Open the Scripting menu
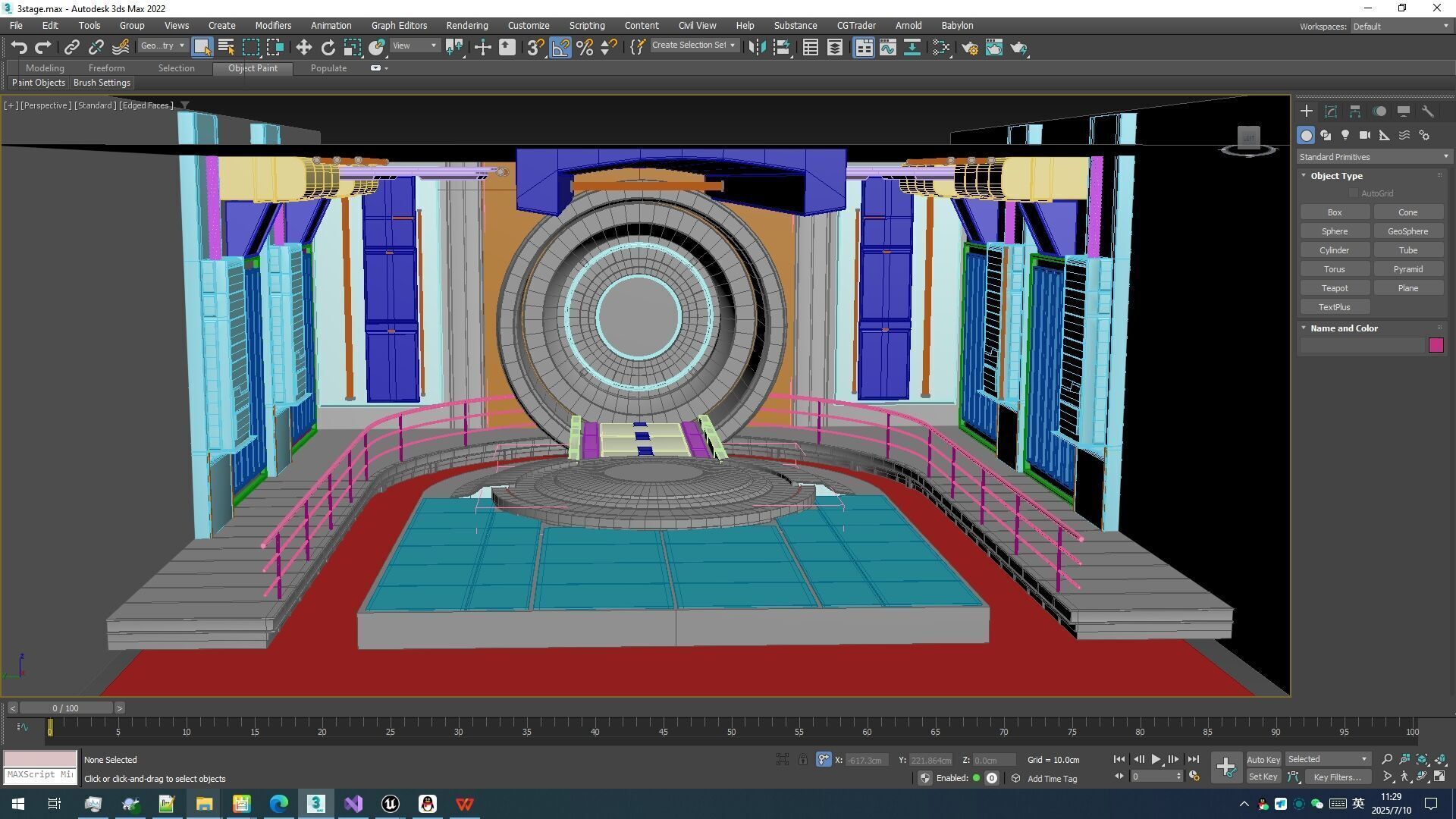This screenshot has width=1456, height=819. 587,26
